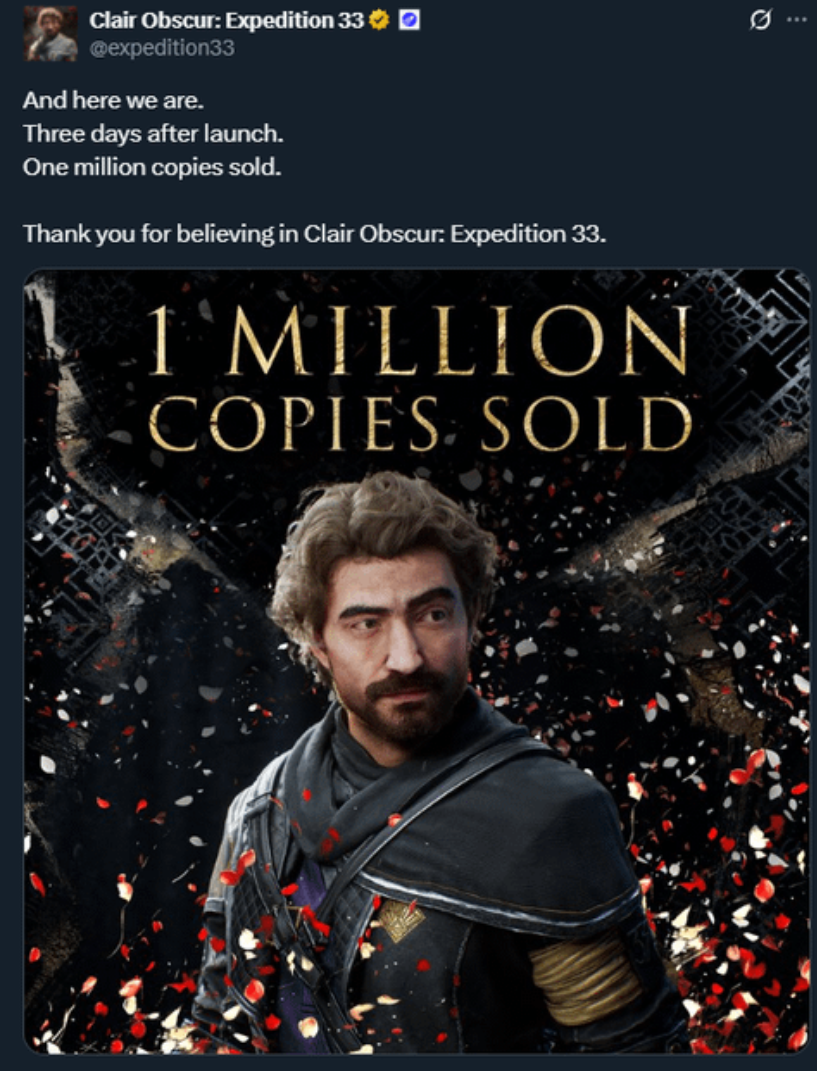Viewport: 817px width, 1071px height.
Task: Open the Grok explain-post icon
Action: [x=760, y=21]
